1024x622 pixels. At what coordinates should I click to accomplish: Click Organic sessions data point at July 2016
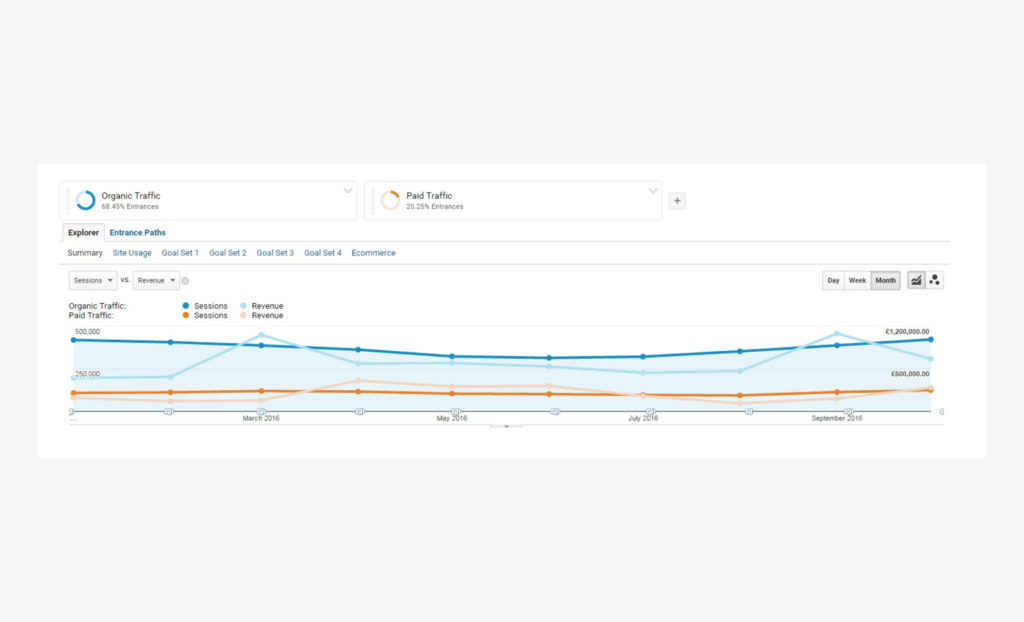click(643, 357)
